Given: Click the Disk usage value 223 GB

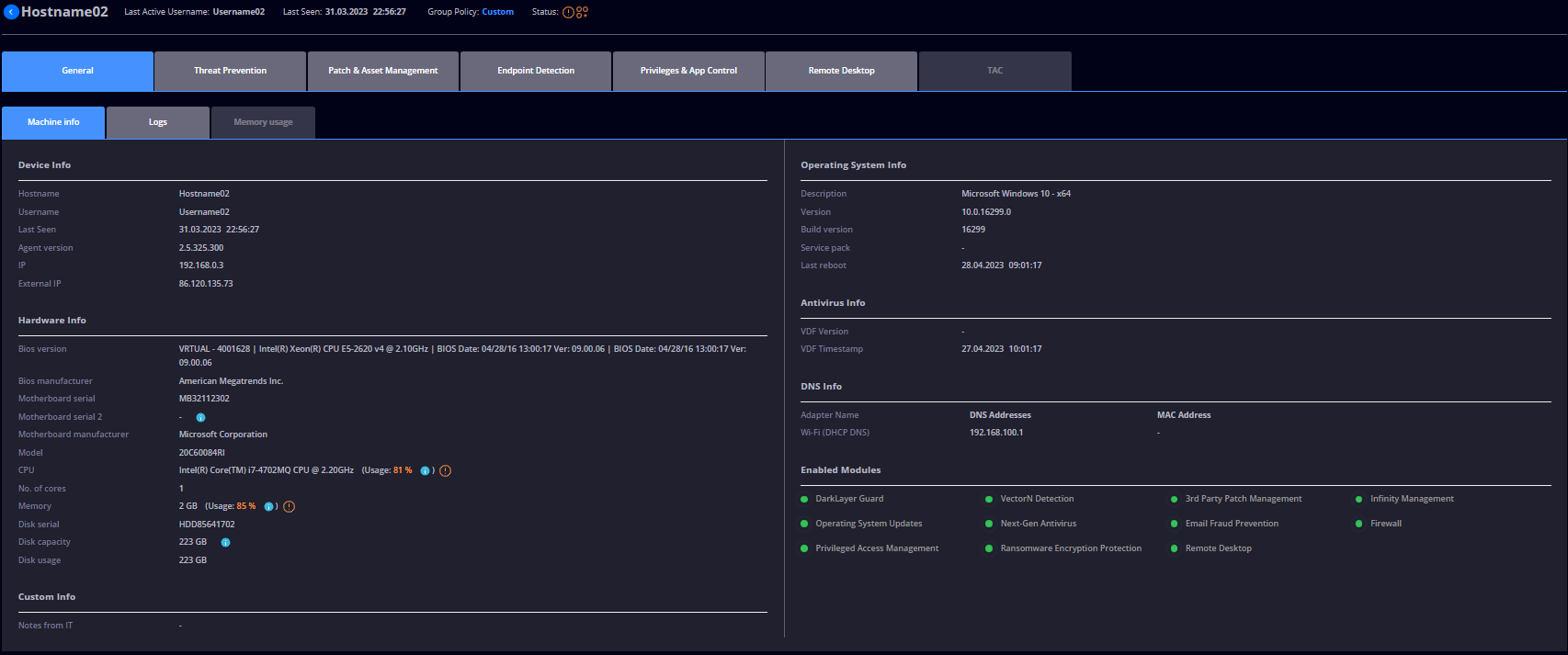Looking at the screenshot, I should (x=193, y=560).
